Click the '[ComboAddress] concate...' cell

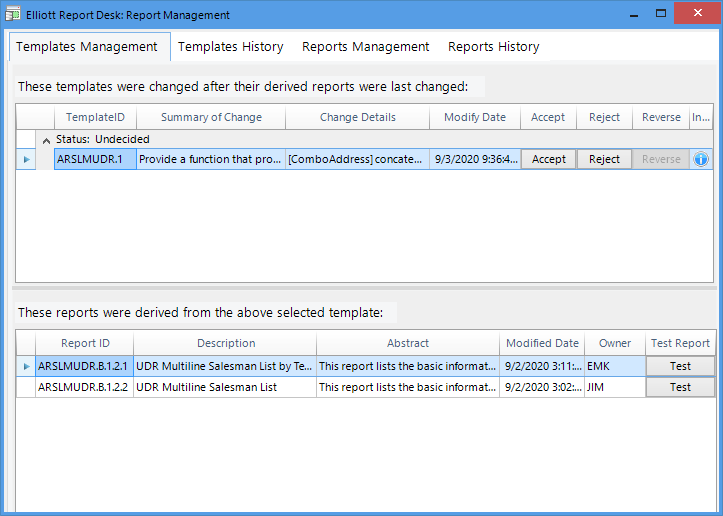357,159
